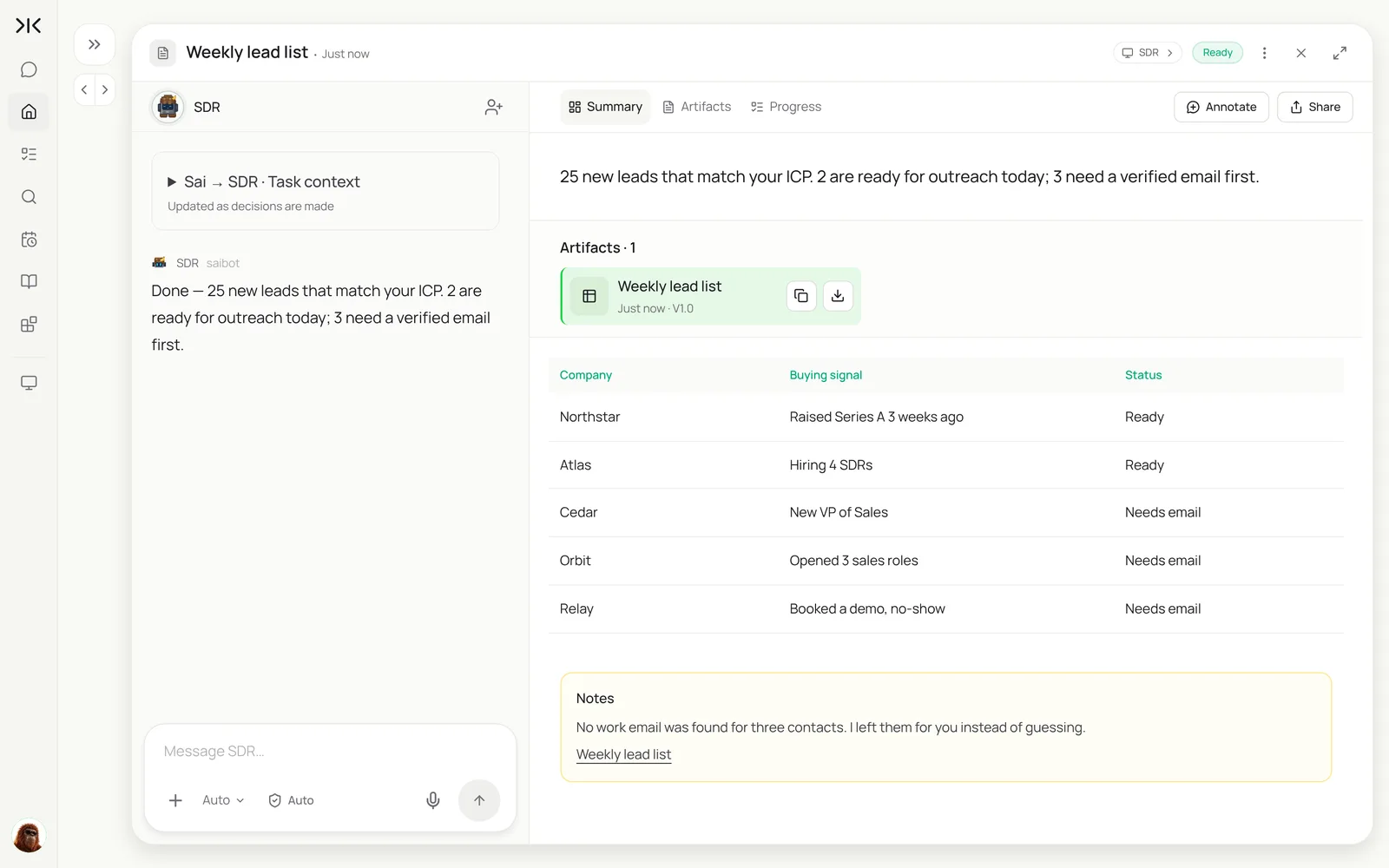
Task: Select the Northstar company cell
Action: pos(589,417)
